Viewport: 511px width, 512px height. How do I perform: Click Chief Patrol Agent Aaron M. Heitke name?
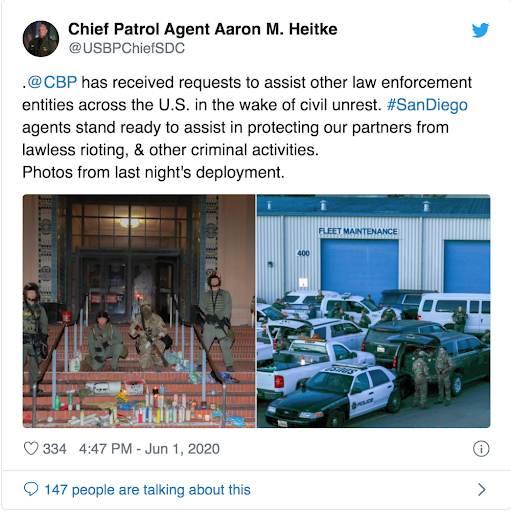pyautogui.click(x=203, y=29)
